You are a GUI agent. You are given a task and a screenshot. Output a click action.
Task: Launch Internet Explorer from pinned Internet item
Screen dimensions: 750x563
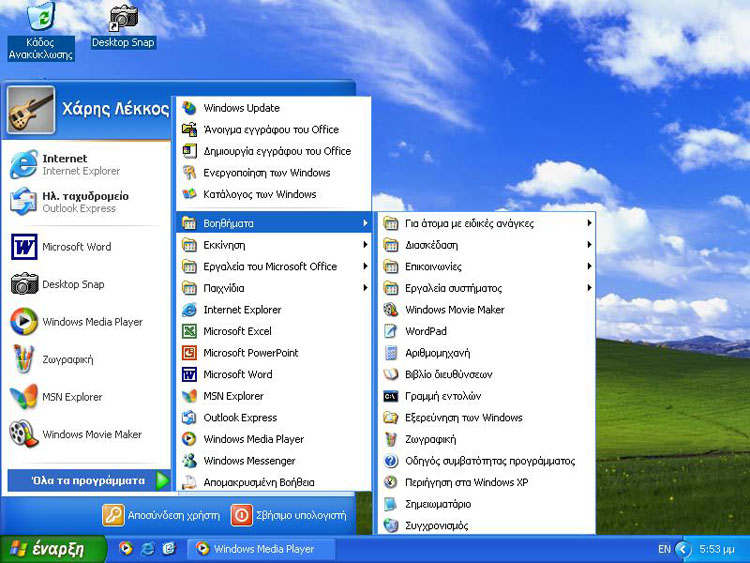click(x=86, y=164)
